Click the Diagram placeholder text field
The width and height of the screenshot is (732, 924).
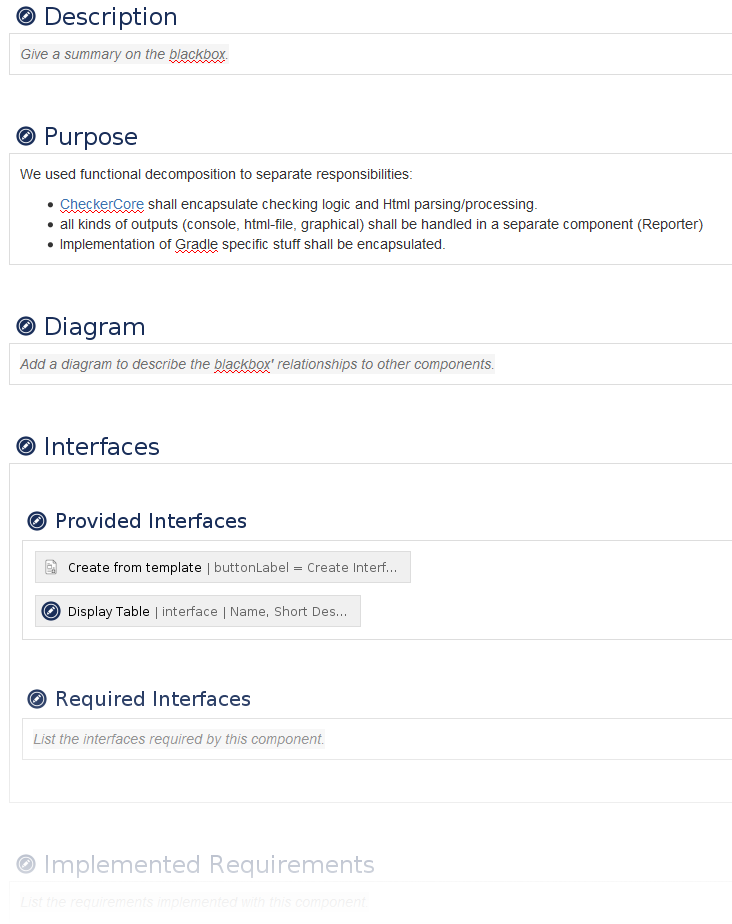257,364
